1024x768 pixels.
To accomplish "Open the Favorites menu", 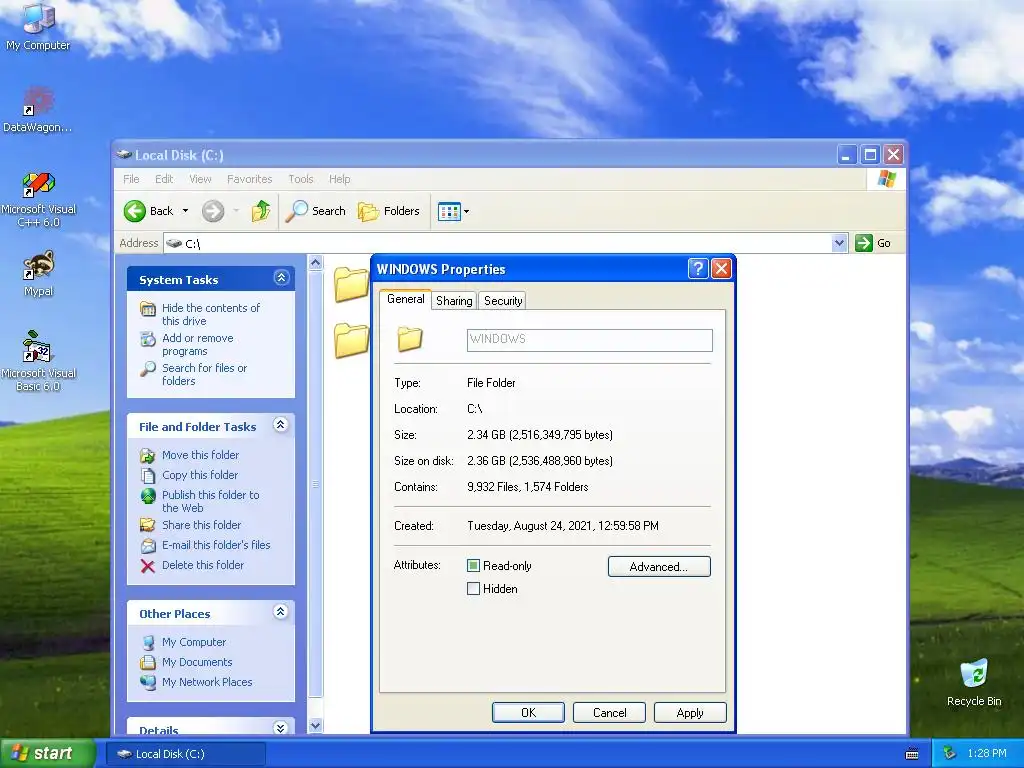I will [249, 179].
